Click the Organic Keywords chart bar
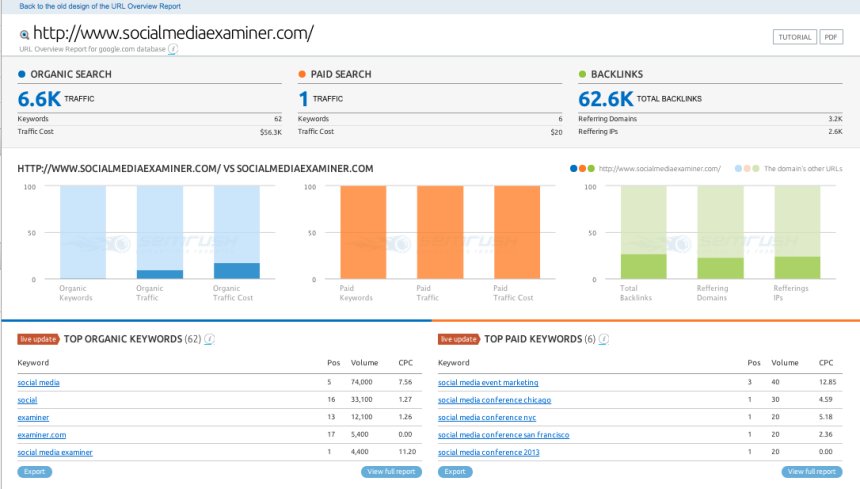 pyautogui.click(x=83, y=232)
